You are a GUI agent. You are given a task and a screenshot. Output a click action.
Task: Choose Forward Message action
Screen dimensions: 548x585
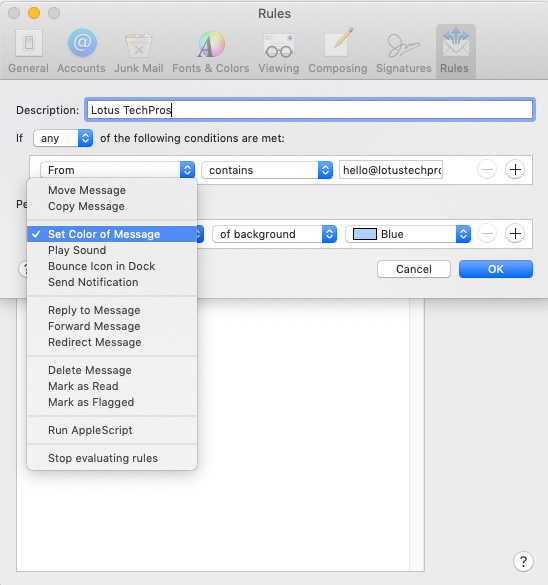pos(112,326)
